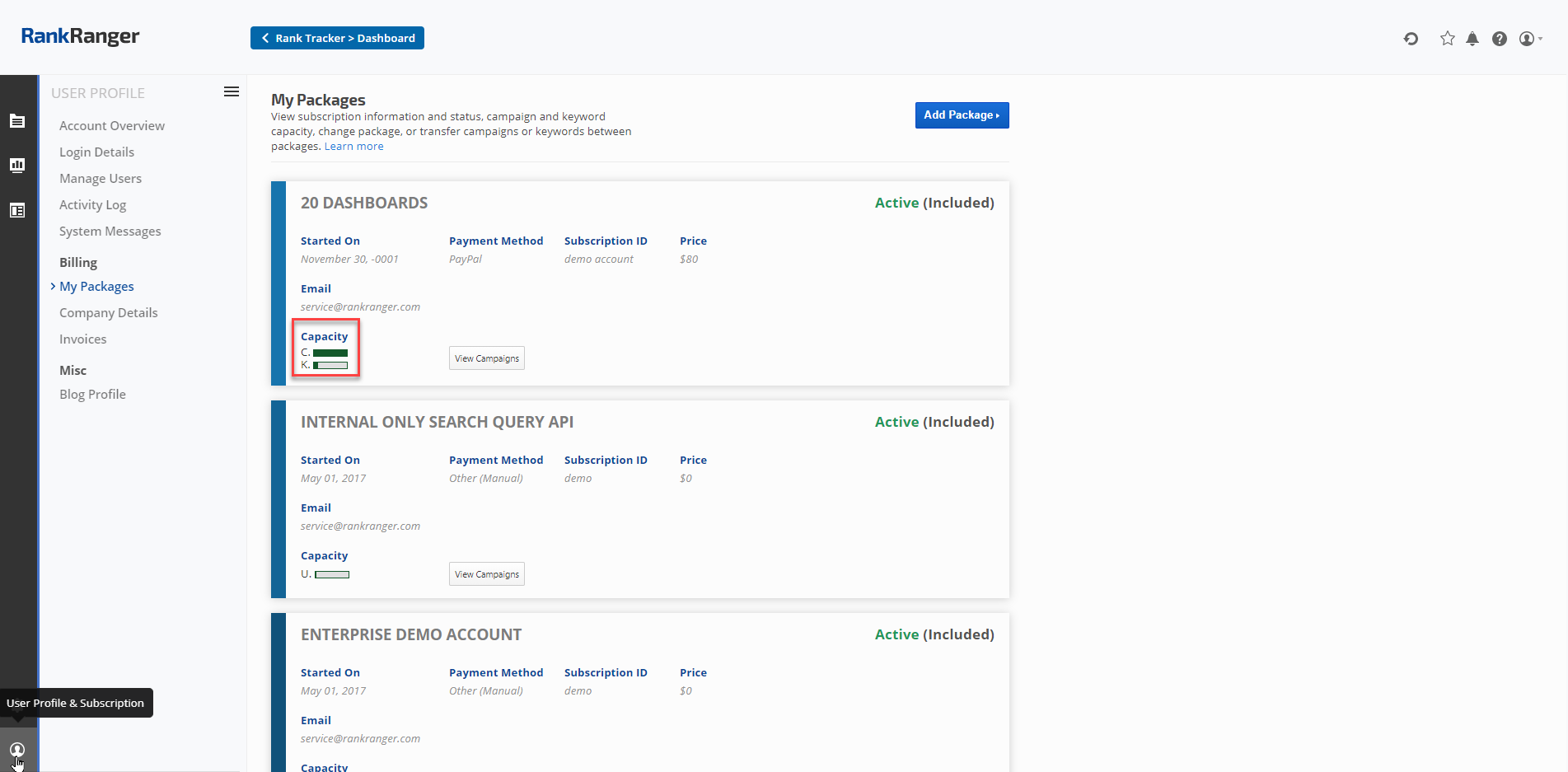1568x772 pixels.
Task: Open the help question mark icon
Action: [1500, 39]
